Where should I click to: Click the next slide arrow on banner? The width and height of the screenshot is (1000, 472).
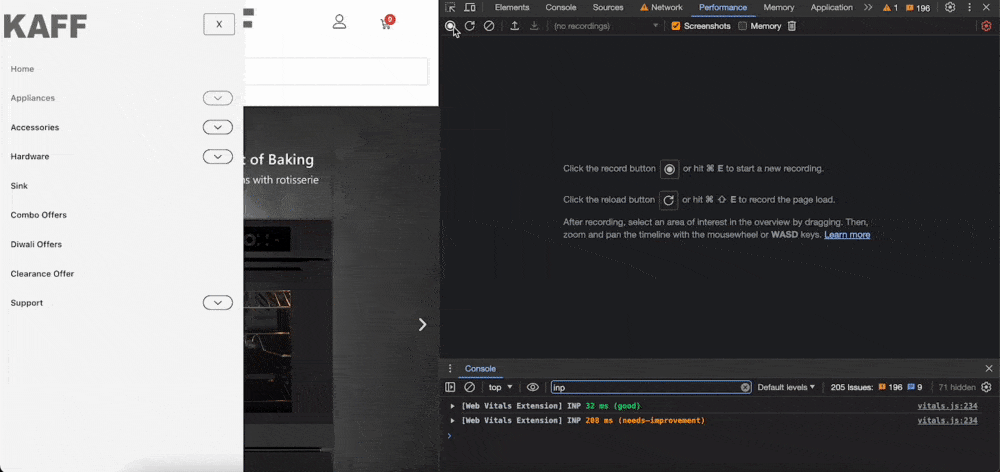pos(422,325)
